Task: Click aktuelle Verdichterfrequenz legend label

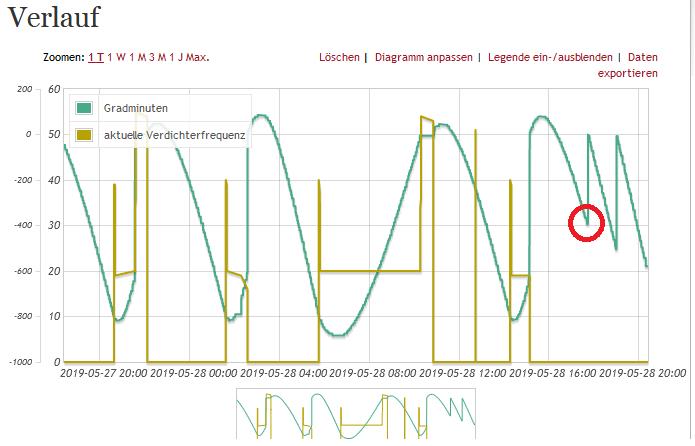Action: pos(175,135)
